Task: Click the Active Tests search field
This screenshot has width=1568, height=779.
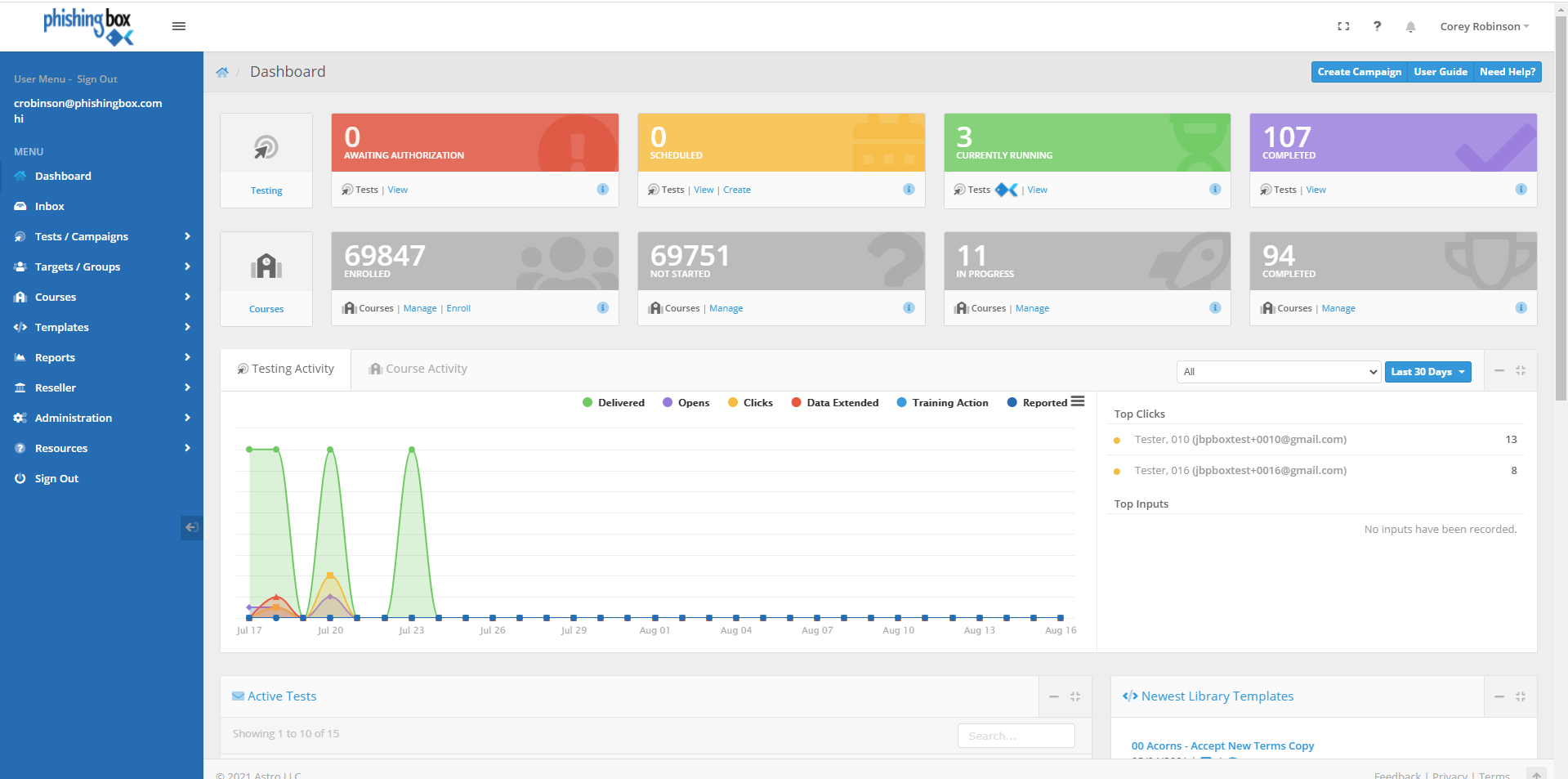Action: click(x=1016, y=736)
